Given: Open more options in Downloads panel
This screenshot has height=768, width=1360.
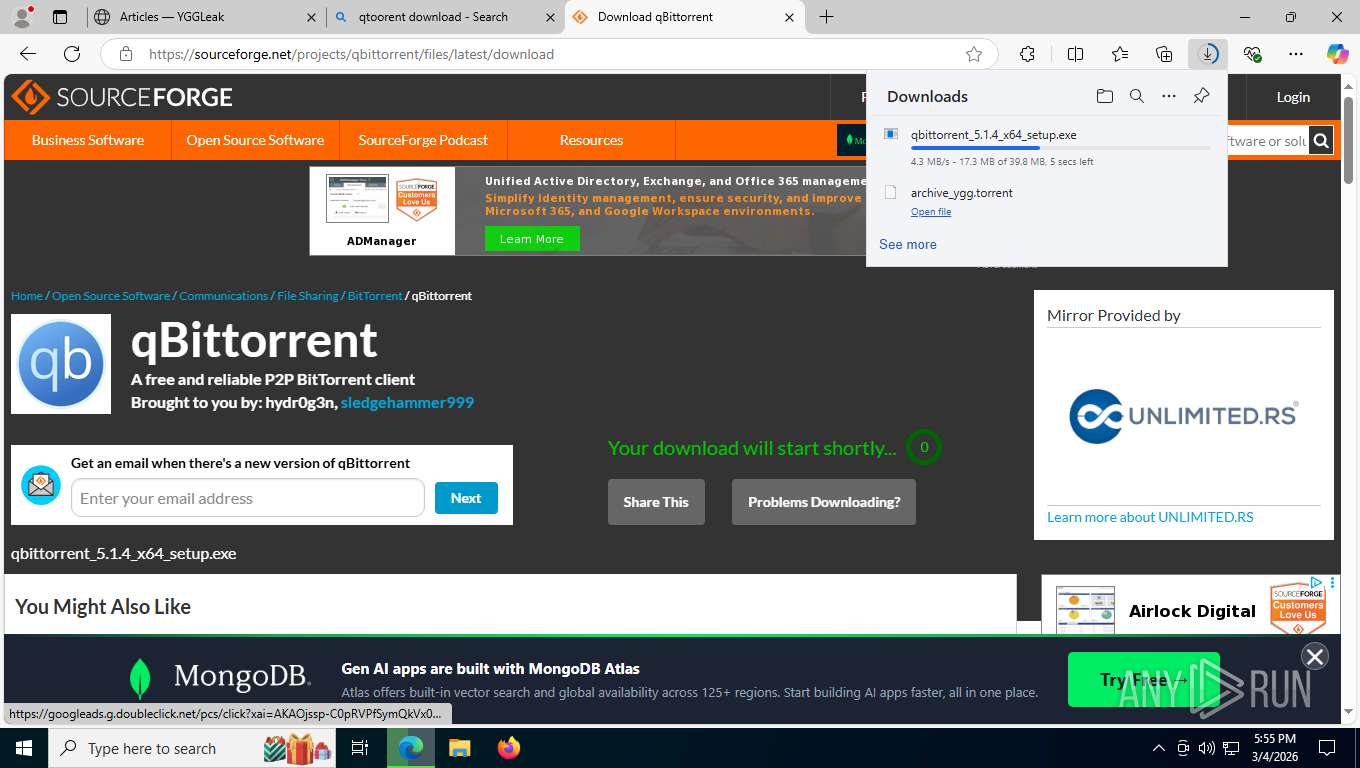Looking at the screenshot, I should [x=1168, y=96].
